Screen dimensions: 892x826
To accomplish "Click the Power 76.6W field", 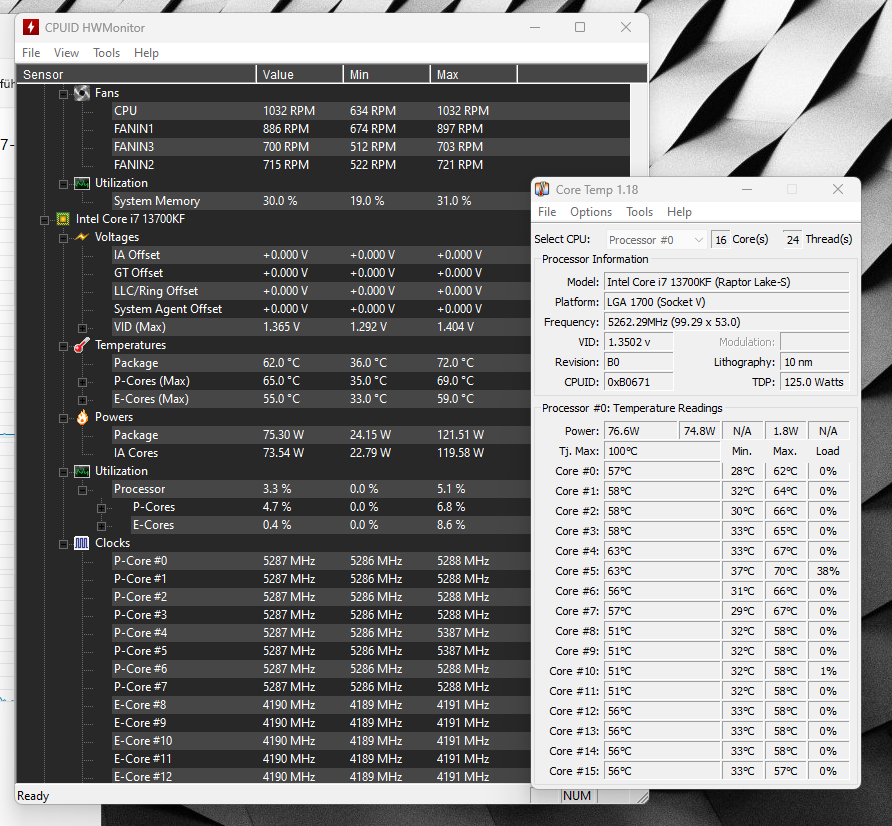I will coord(641,431).
